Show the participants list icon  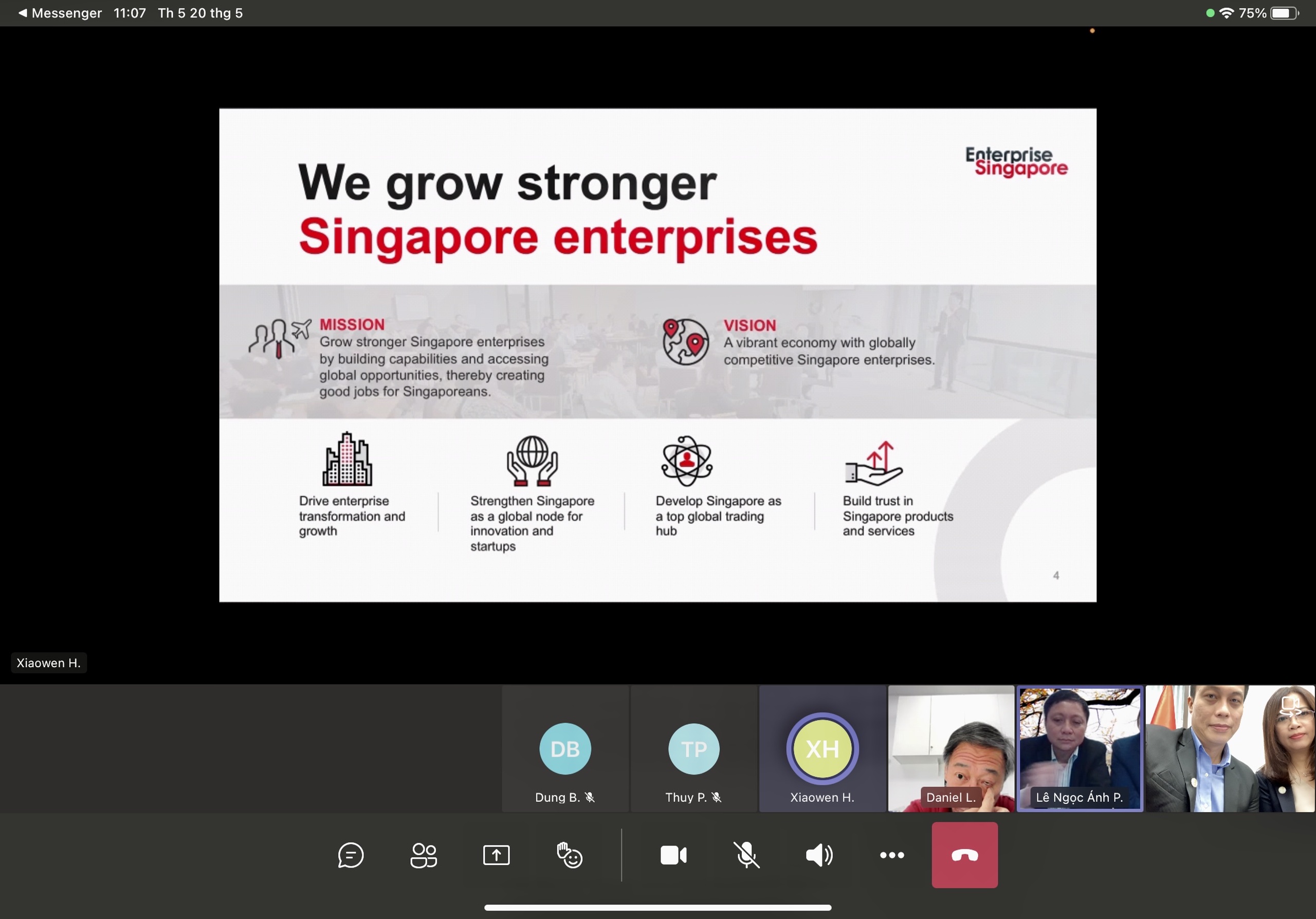click(x=424, y=855)
